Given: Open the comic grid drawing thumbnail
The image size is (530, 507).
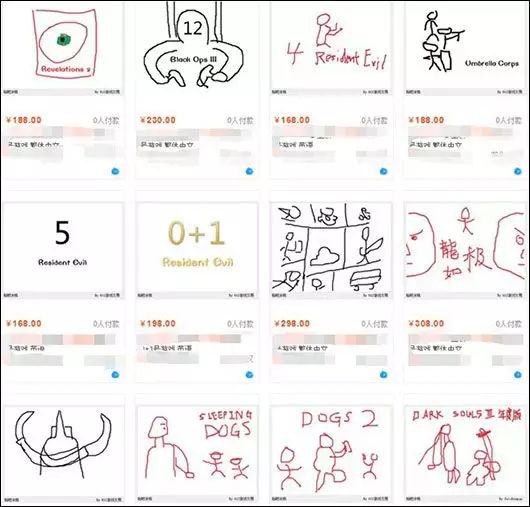Looking at the screenshot, I should (x=331, y=250).
